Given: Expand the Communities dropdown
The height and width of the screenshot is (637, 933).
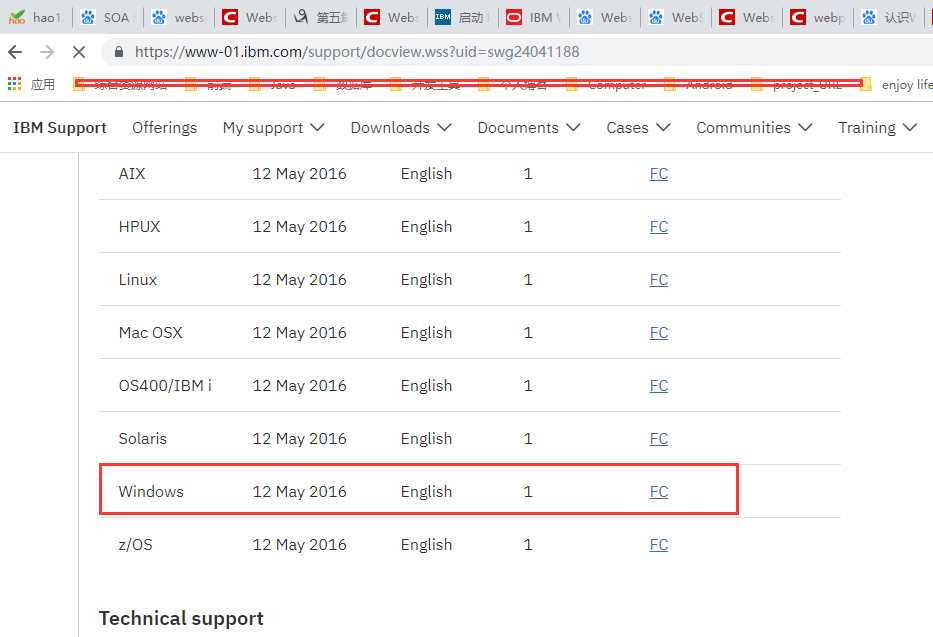Looking at the screenshot, I should [x=754, y=128].
